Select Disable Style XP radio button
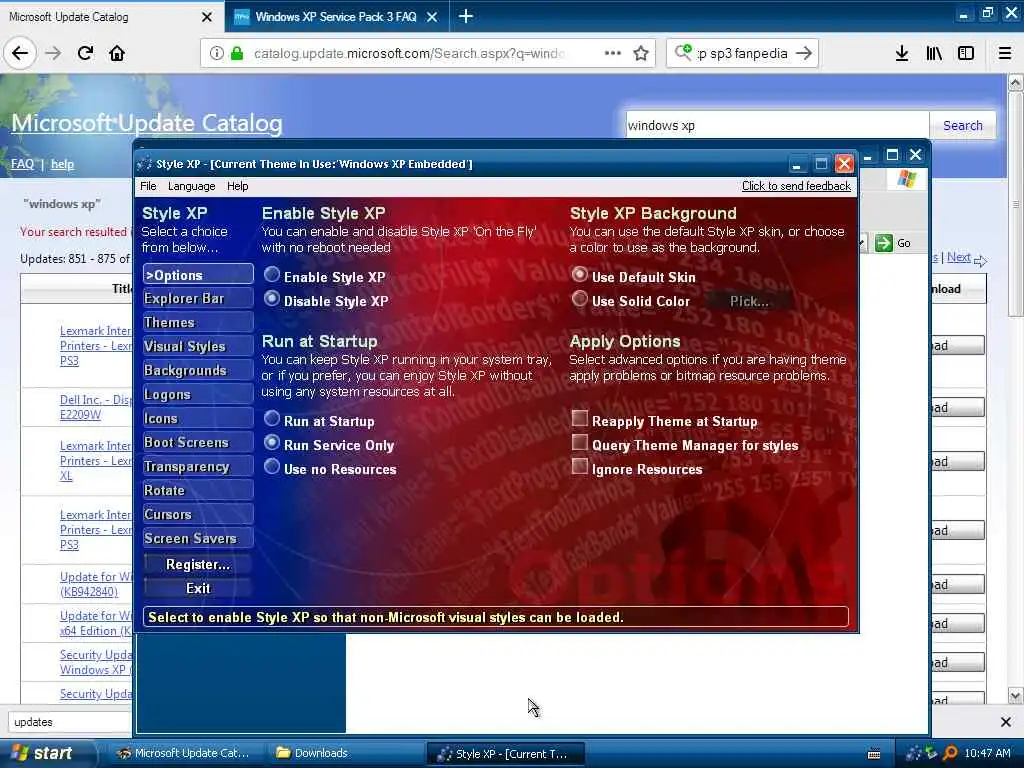1024x768 pixels. click(272, 299)
